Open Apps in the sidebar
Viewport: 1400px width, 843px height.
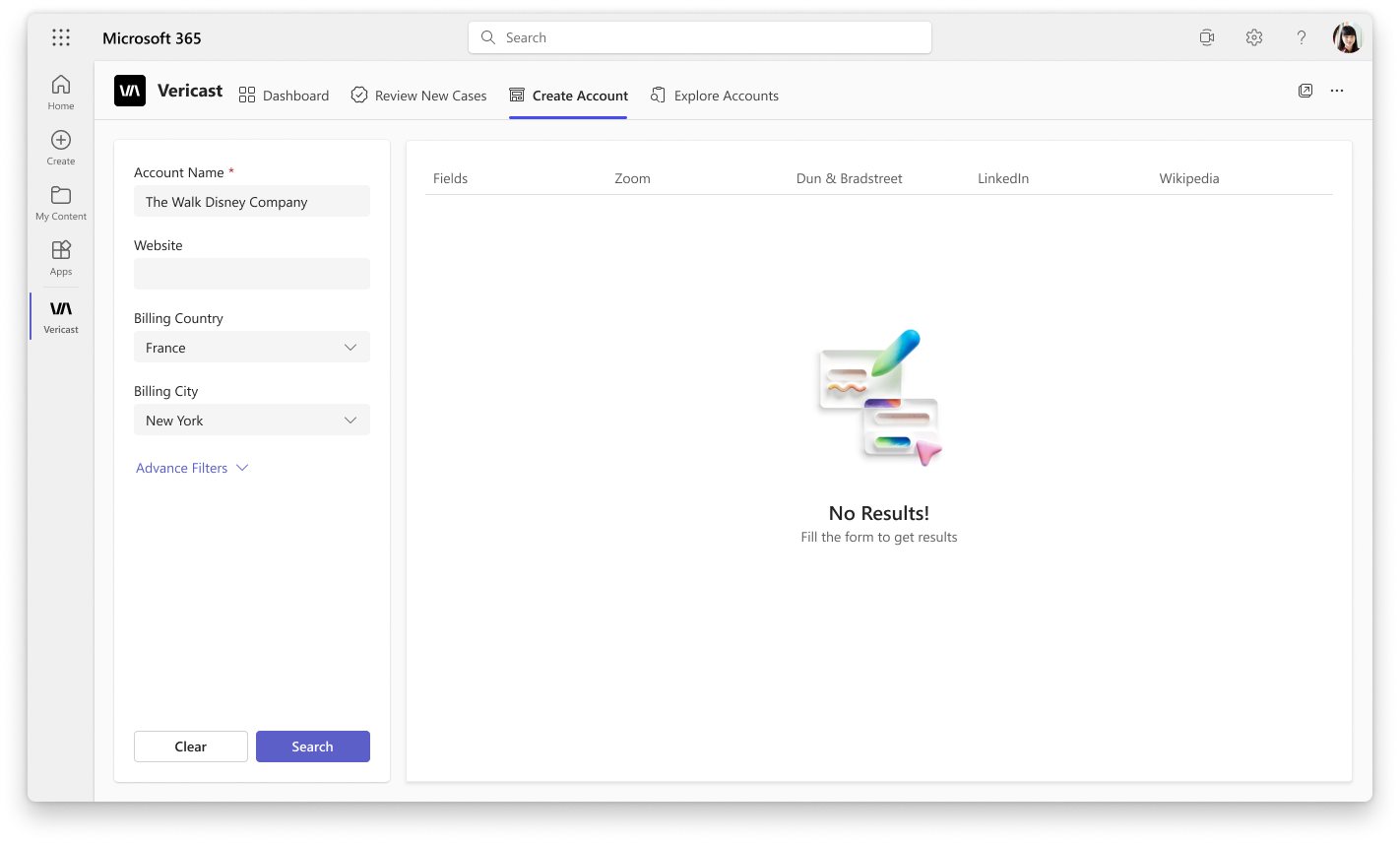(61, 258)
